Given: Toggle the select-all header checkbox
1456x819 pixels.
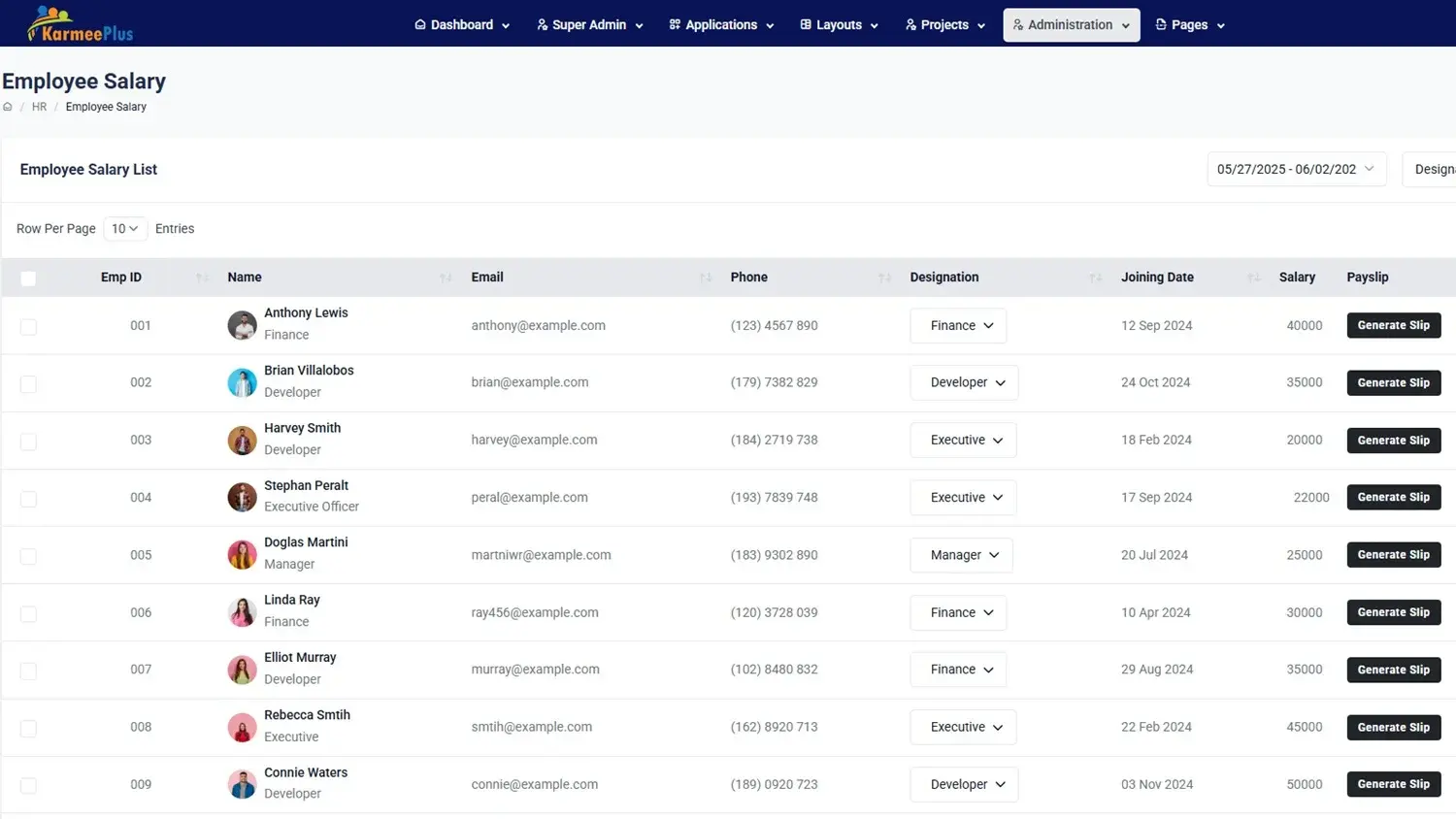Looking at the screenshot, I should click(28, 278).
